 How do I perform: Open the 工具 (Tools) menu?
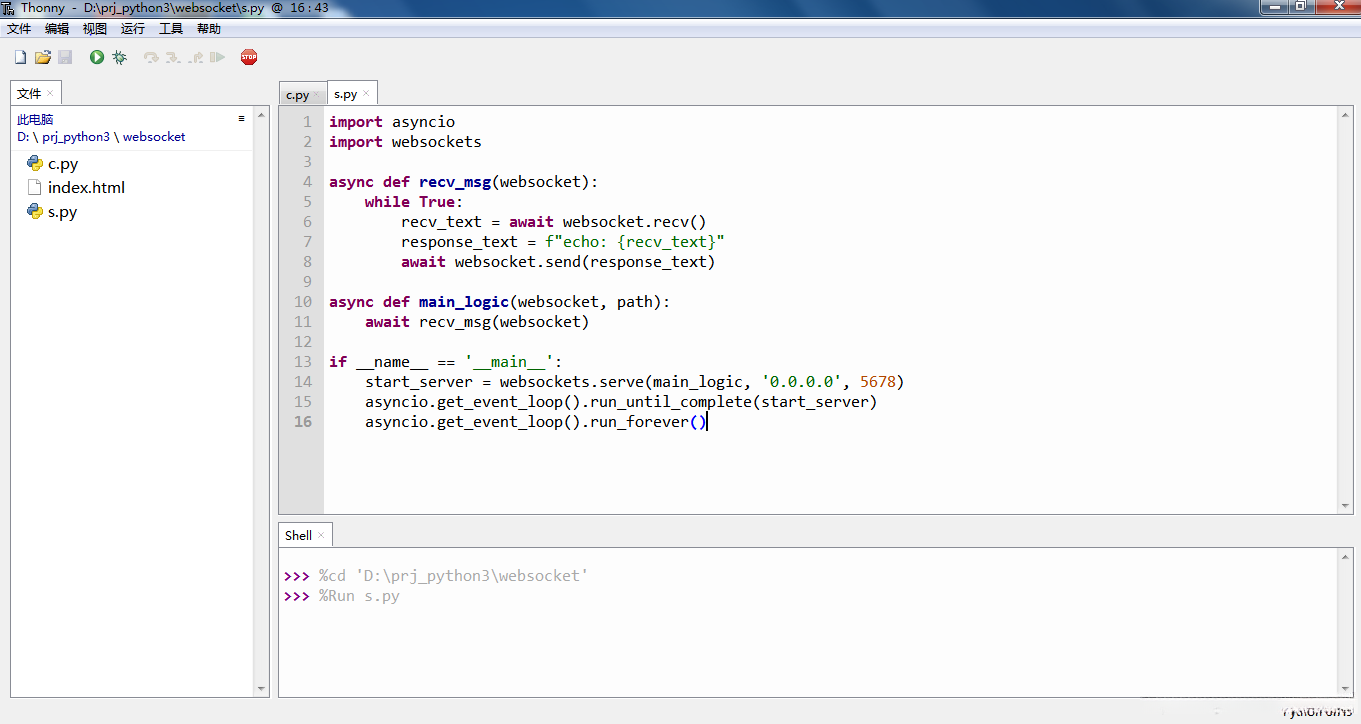[x=171, y=29]
